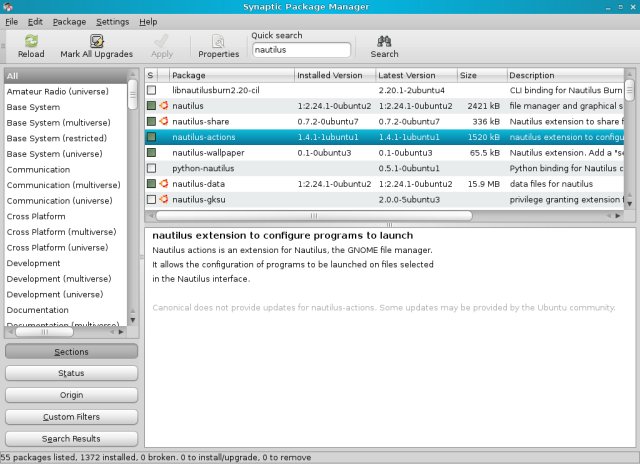Screen dimensions: 640x464
Task: Click the Synaptic app icon in title bar
Action: (8, 7)
